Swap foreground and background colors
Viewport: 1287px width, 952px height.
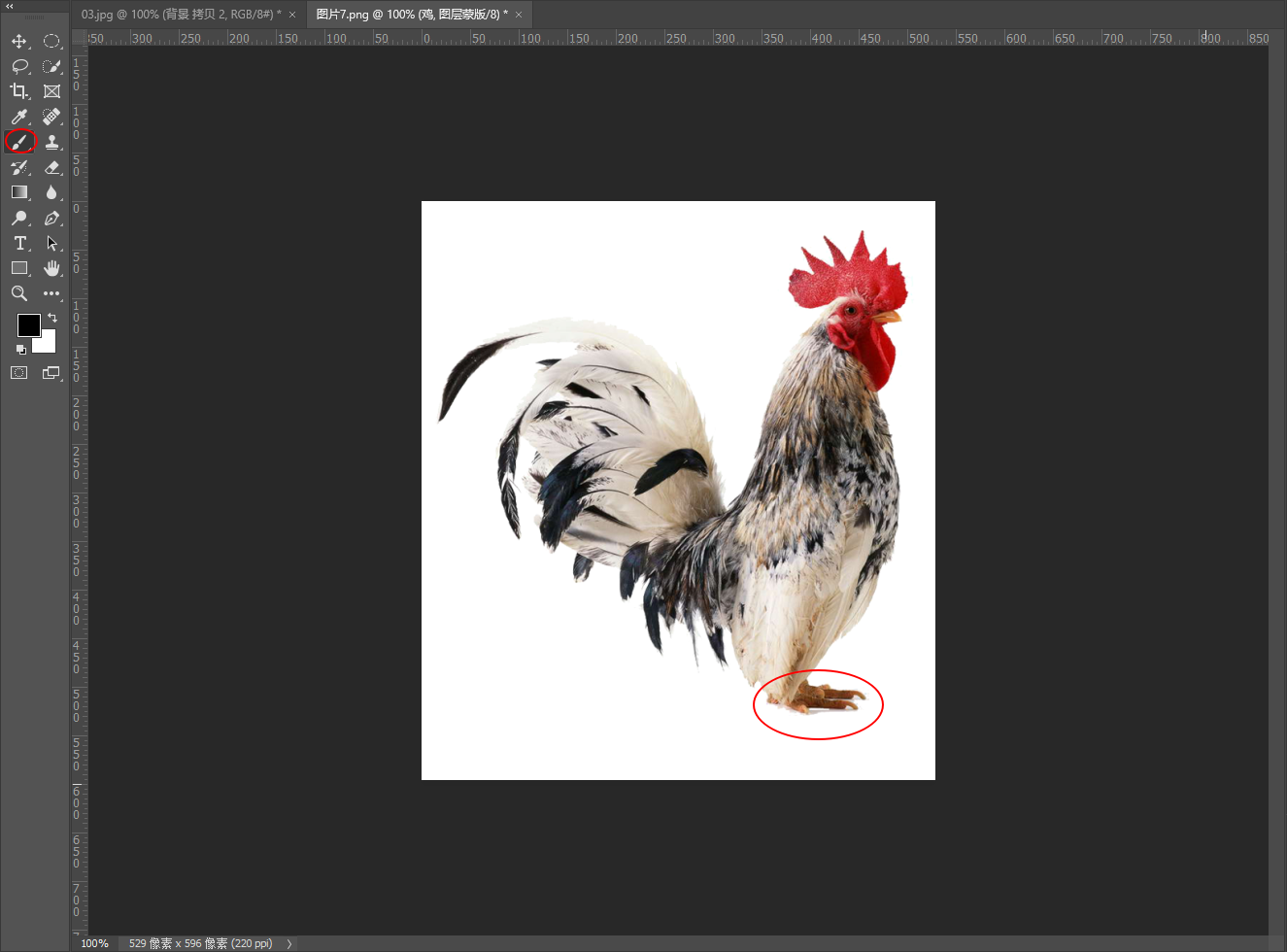click(52, 318)
